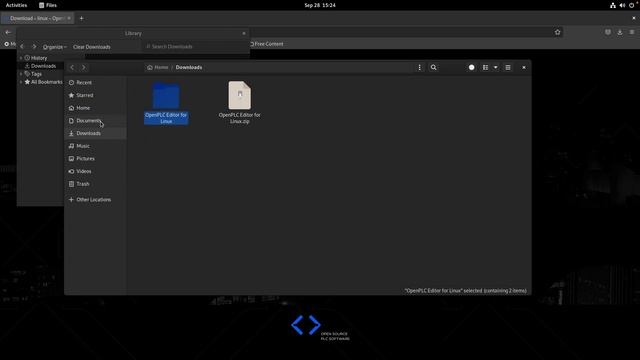Go forward in the Files window
Screen dimensions: 640x360
coord(84,67)
